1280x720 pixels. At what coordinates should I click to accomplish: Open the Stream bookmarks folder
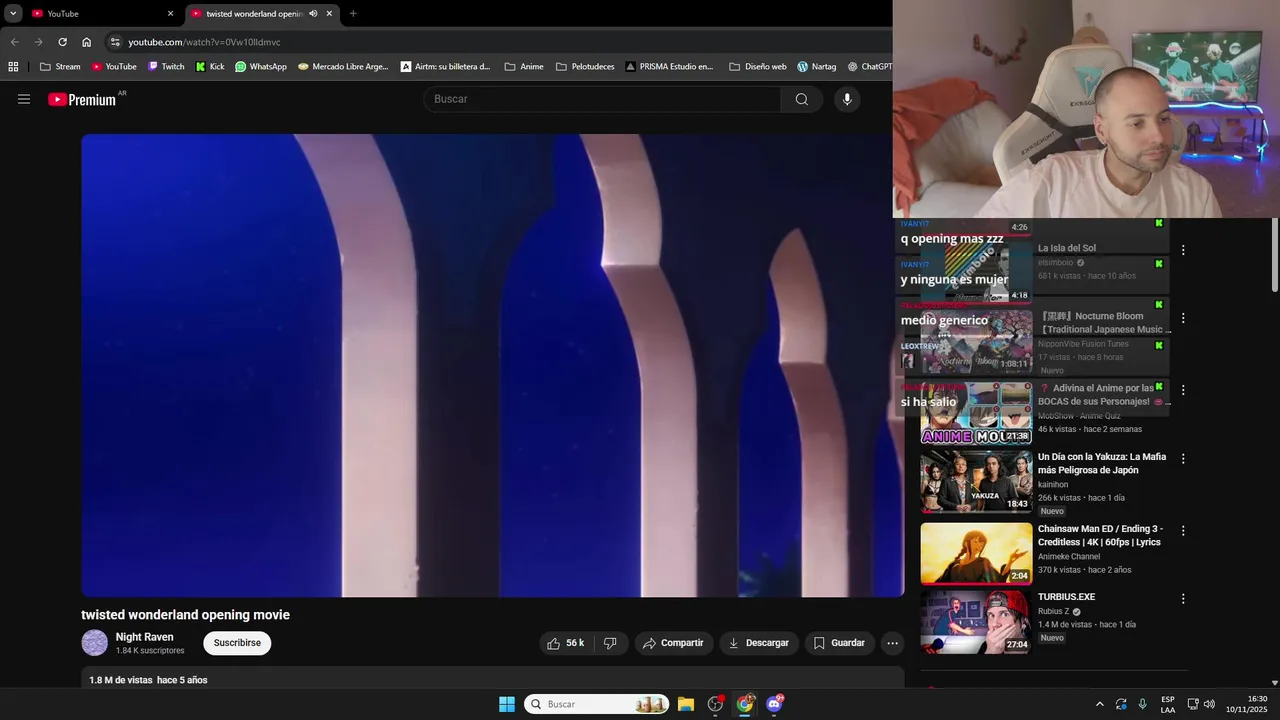[x=60, y=67]
